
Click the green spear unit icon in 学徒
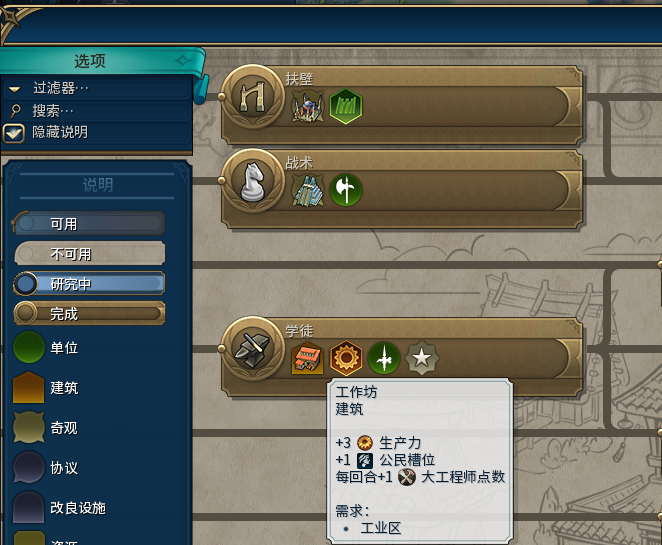click(384, 358)
